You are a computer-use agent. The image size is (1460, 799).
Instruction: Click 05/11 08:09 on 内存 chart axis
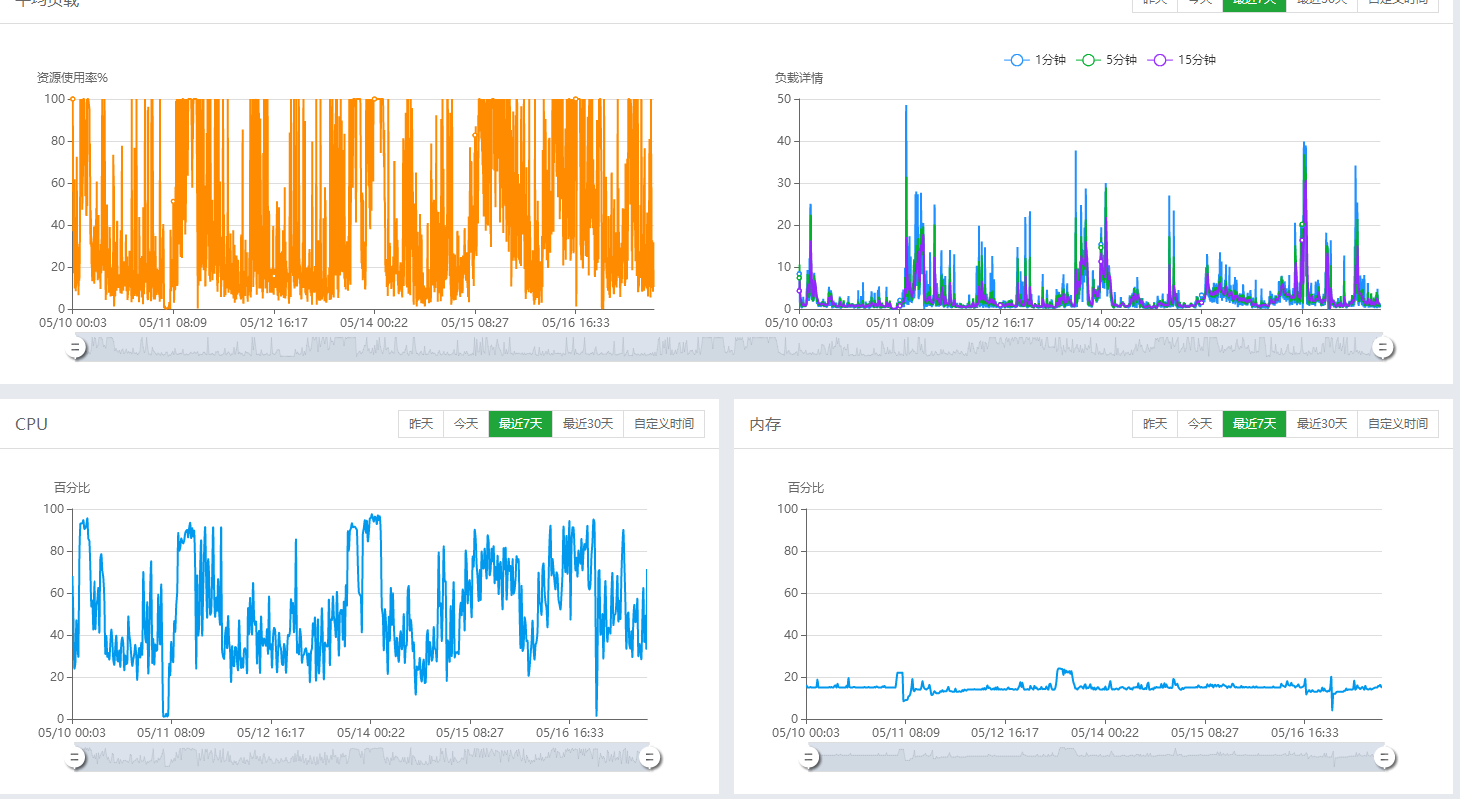[906, 733]
